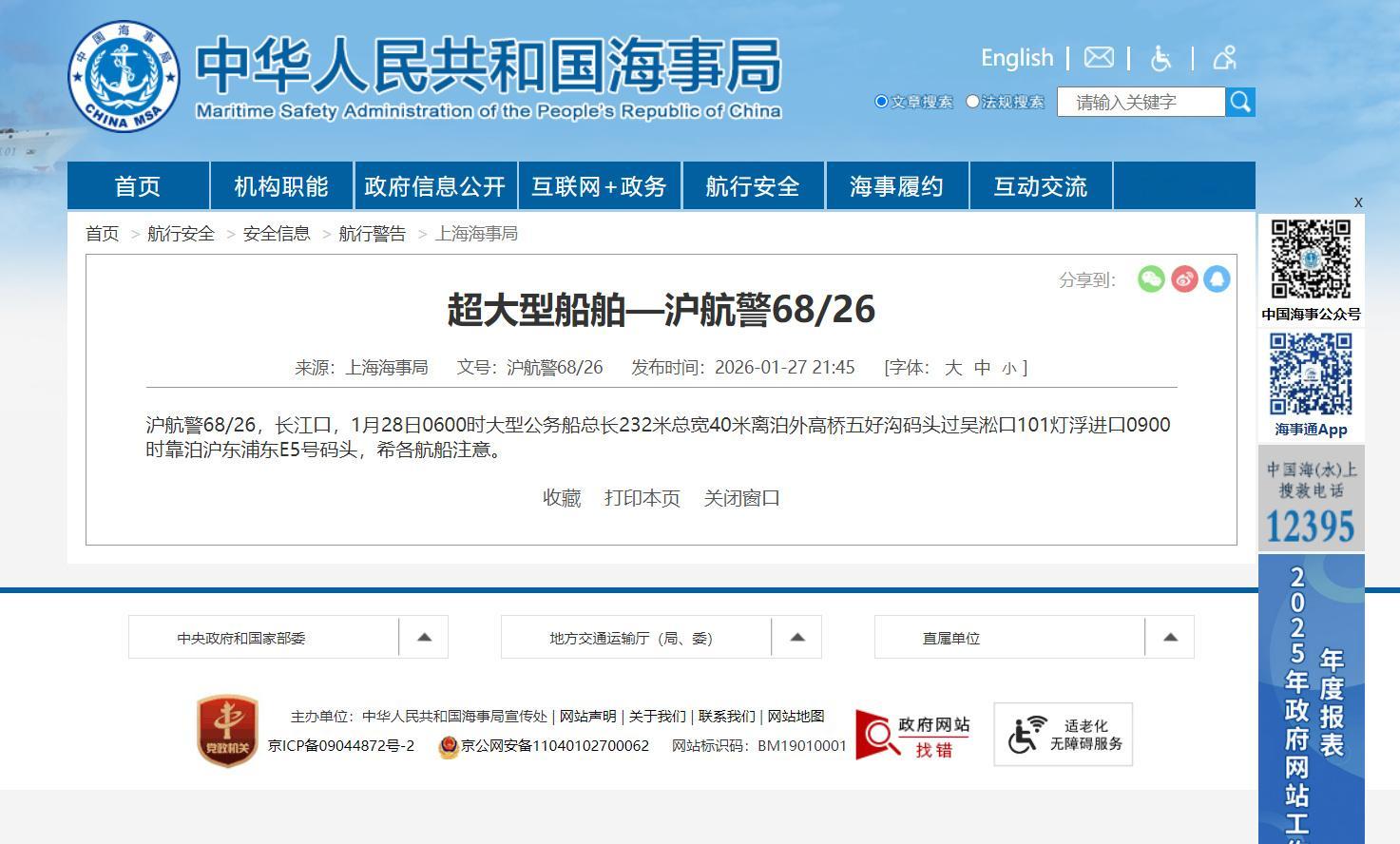This screenshot has width=1400, height=844.
Task: Click the search magnifier icon
Action: click(1240, 101)
